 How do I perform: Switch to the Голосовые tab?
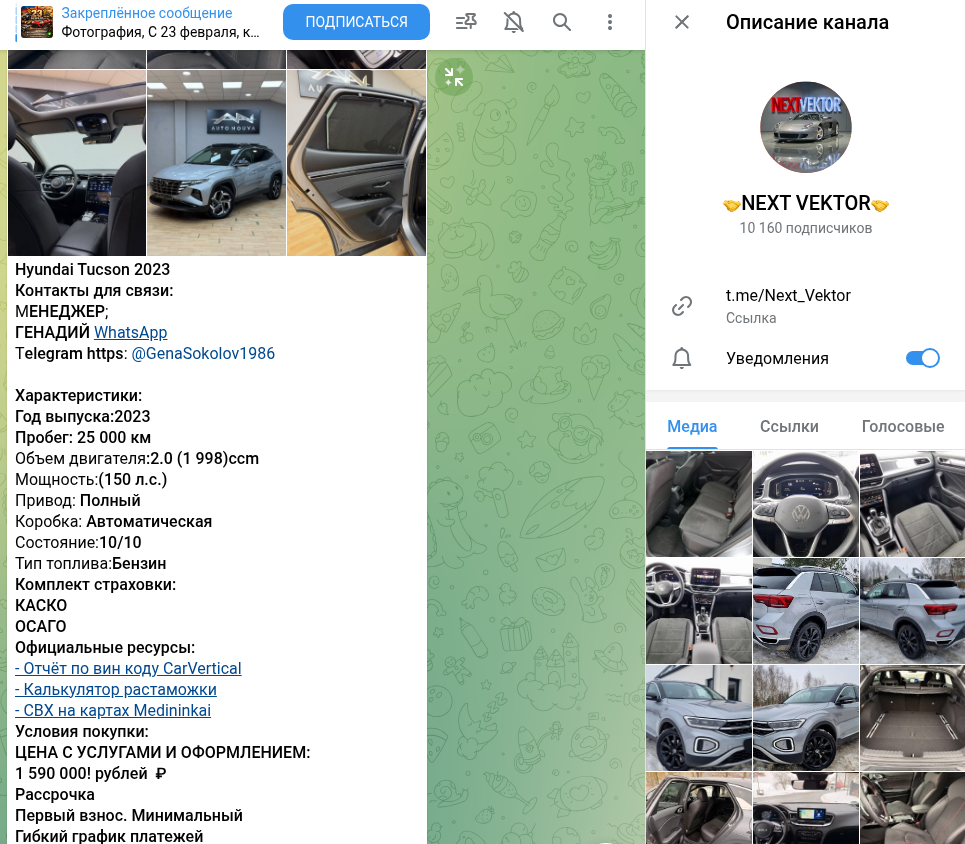point(902,426)
